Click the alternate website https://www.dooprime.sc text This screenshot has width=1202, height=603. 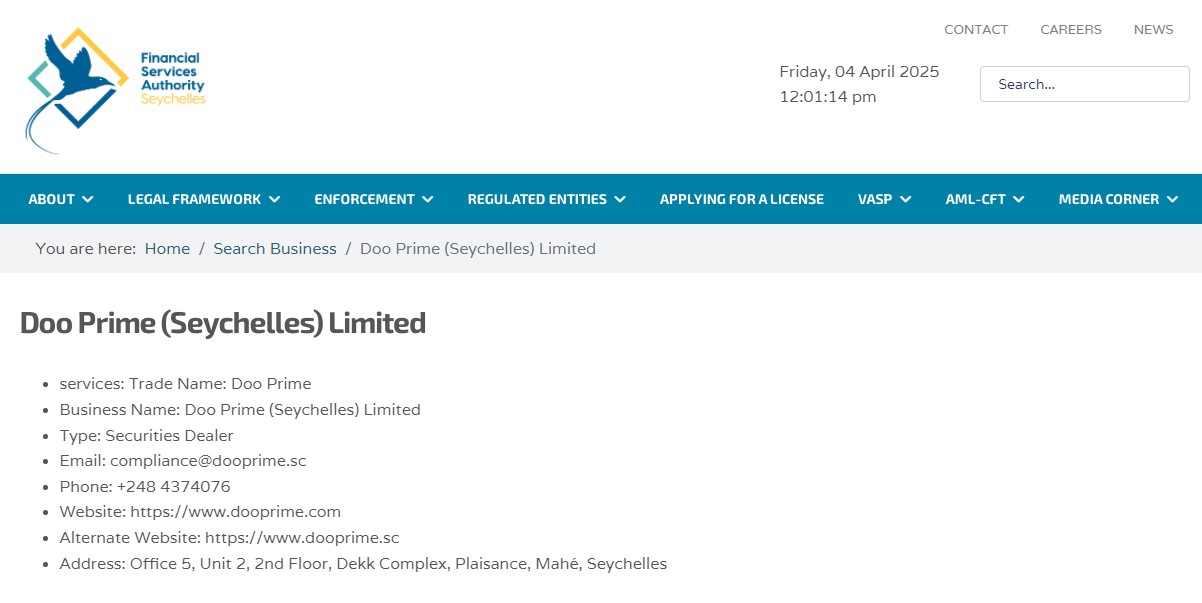(x=302, y=538)
